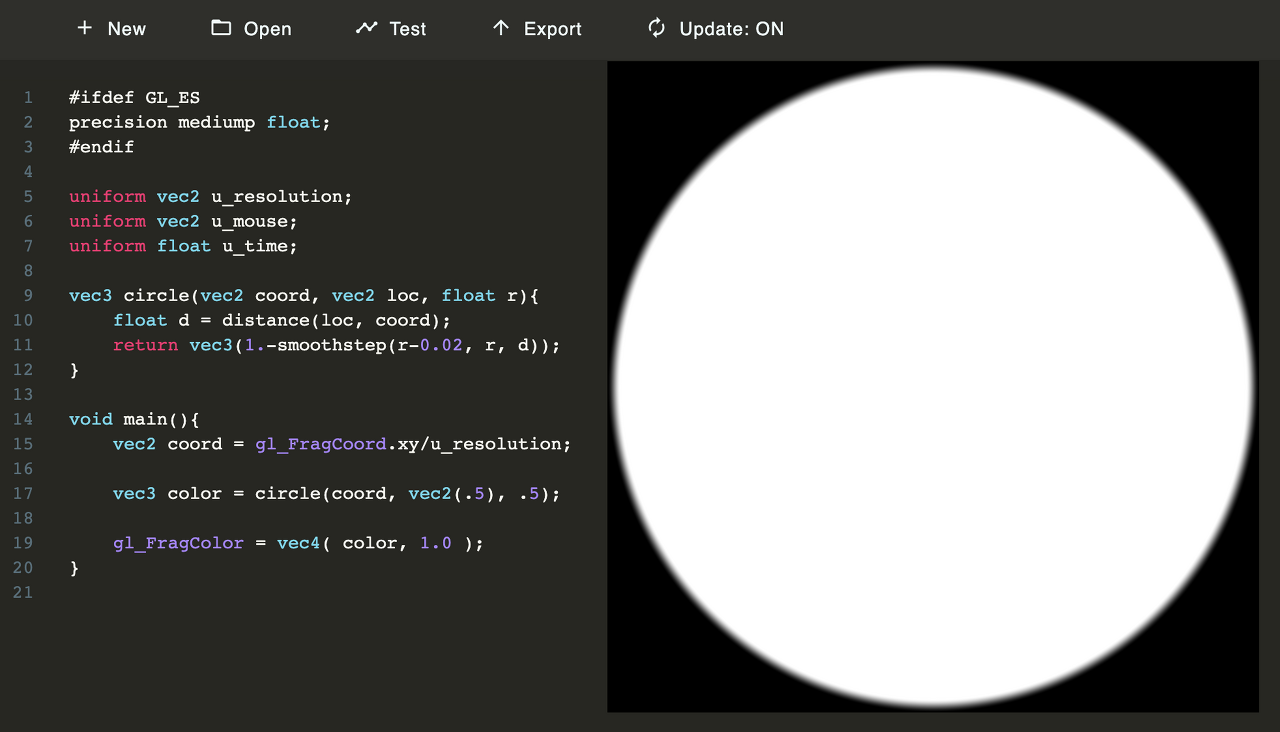Toggle auto update via Update: ON text
1280x732 pixels.
point(732,29)
